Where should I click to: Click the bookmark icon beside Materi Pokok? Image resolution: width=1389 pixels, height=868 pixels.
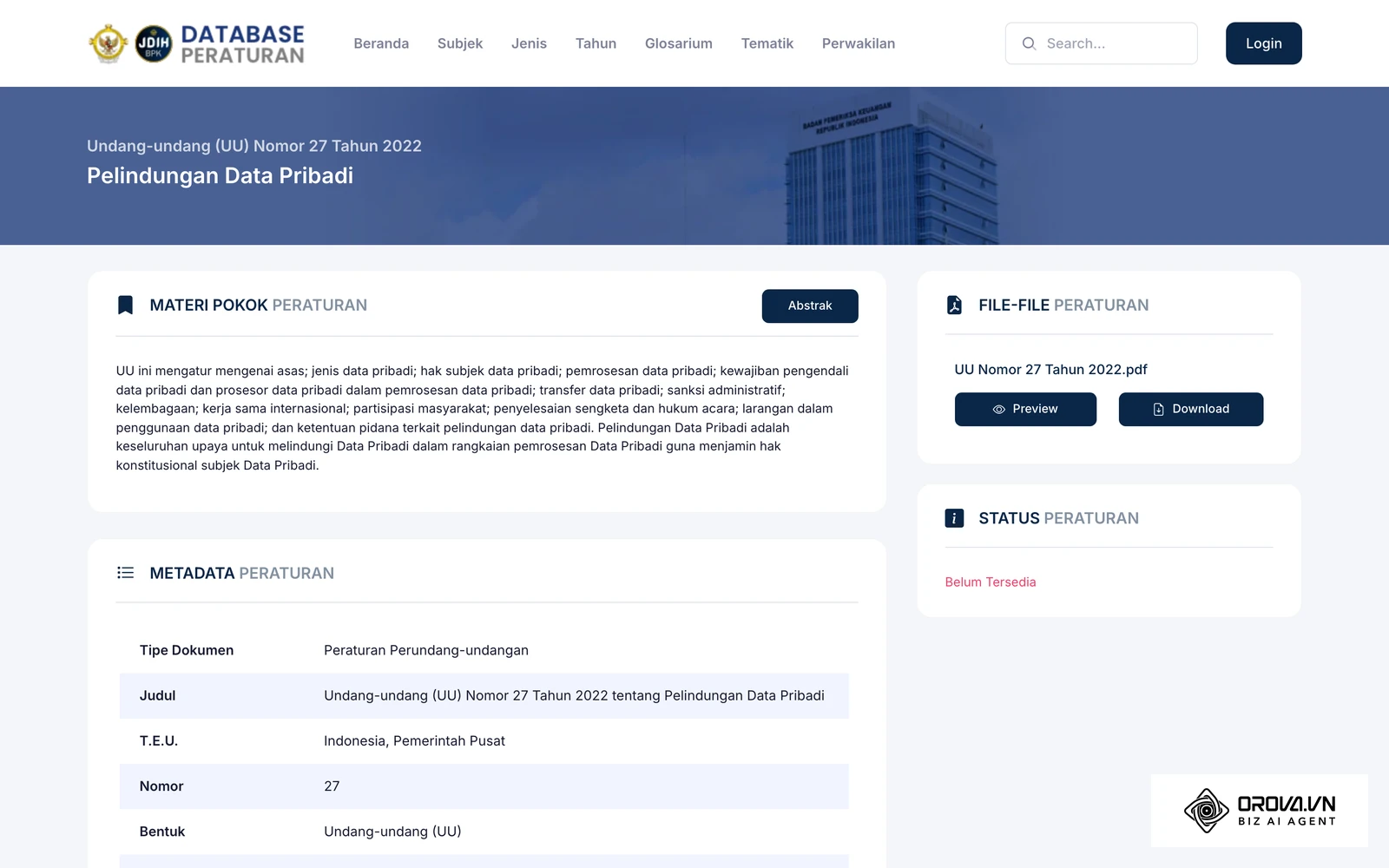[125, 305]
